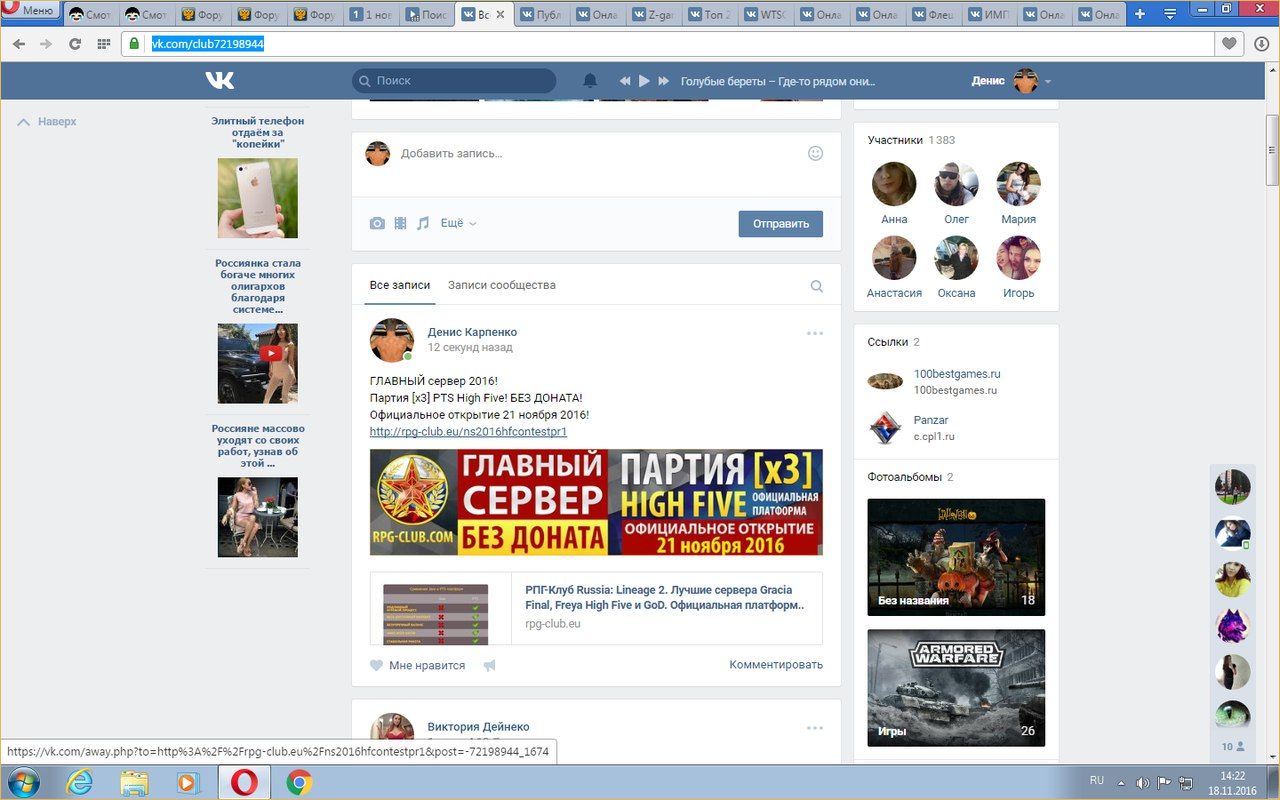Click the 'Отправить' button
This screenshot has width=1280, height=800.
pos(781,223)
